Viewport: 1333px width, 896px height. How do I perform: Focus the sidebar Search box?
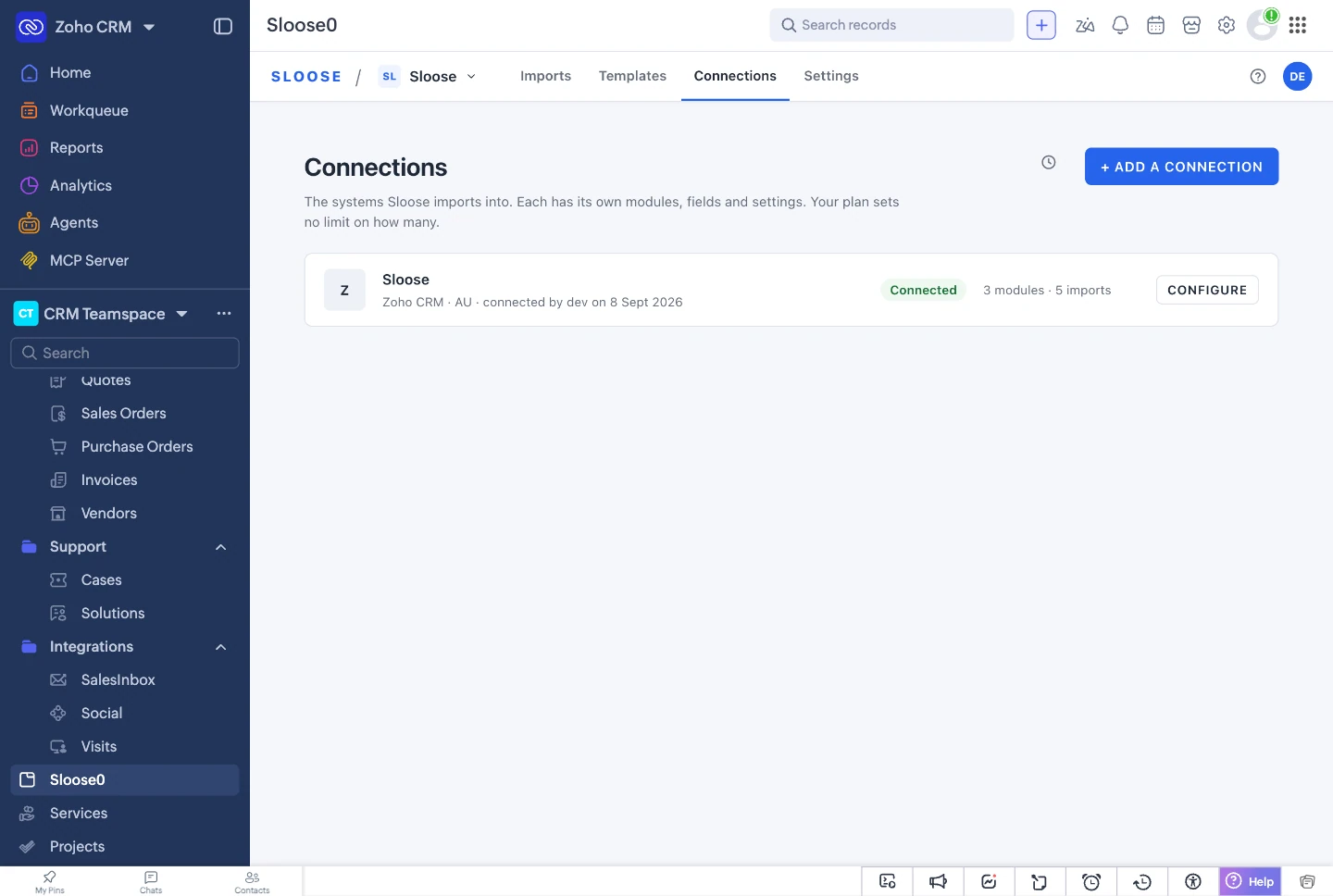[x=125, y=353]
